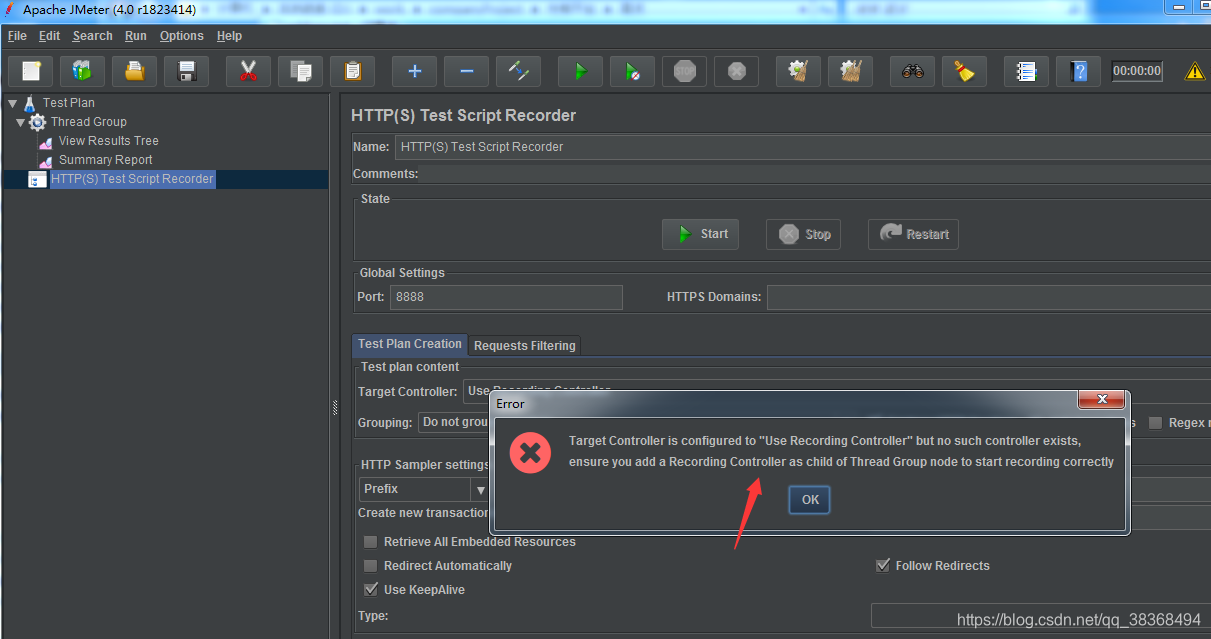Click the Restart recorder button

pos(912,234)
